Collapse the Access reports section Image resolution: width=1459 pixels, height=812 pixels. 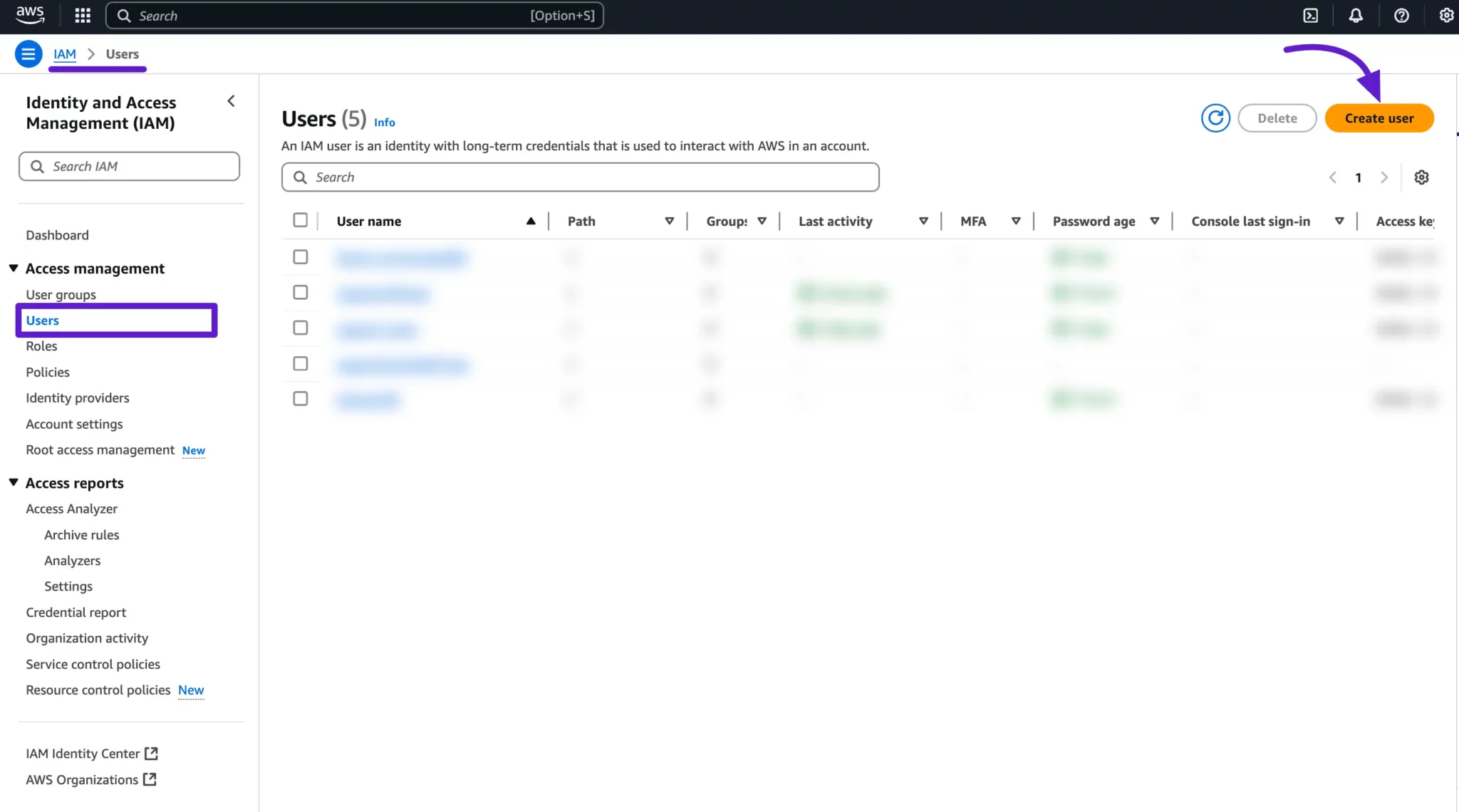point(14,483)
